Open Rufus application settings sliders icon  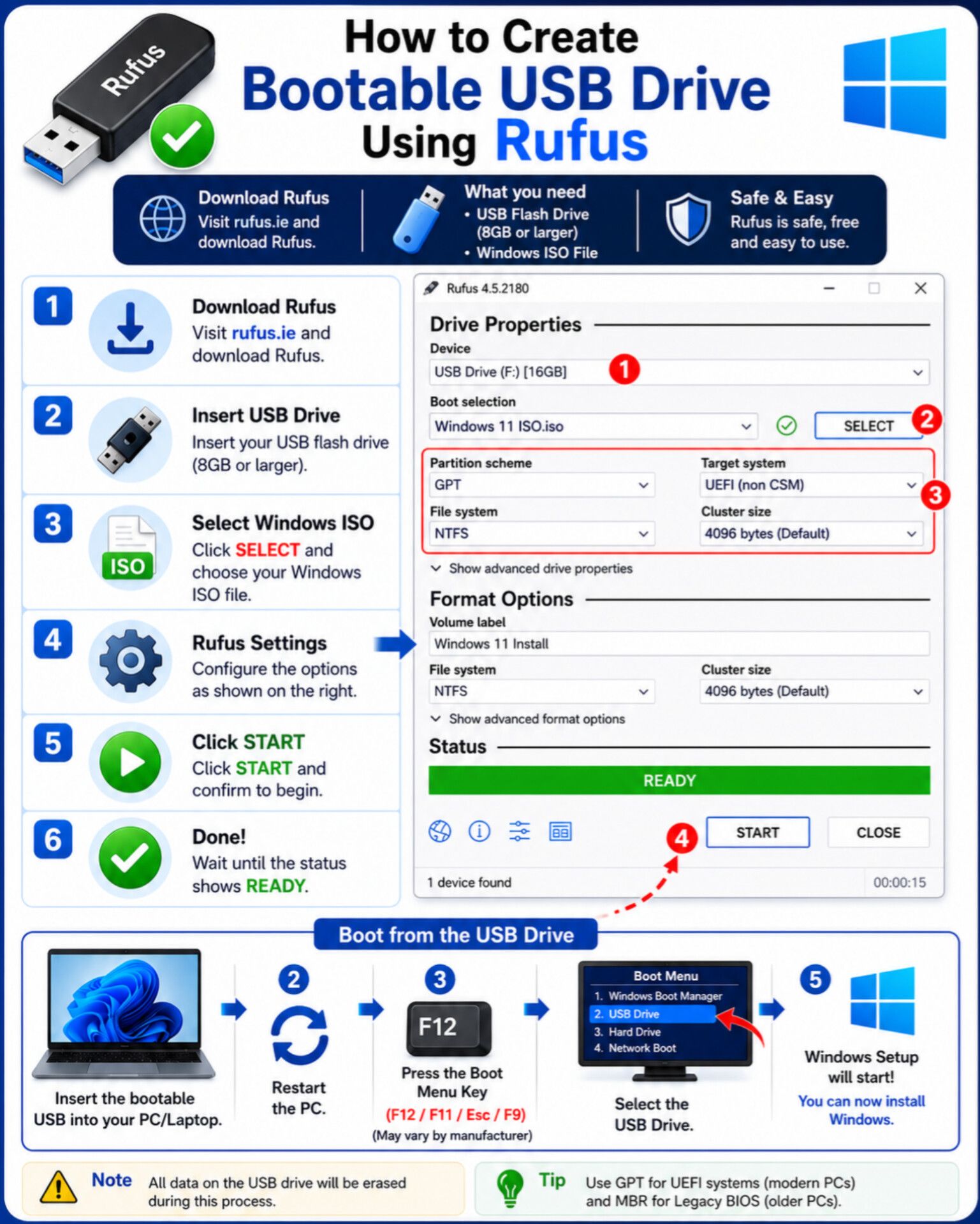[520, 831]
